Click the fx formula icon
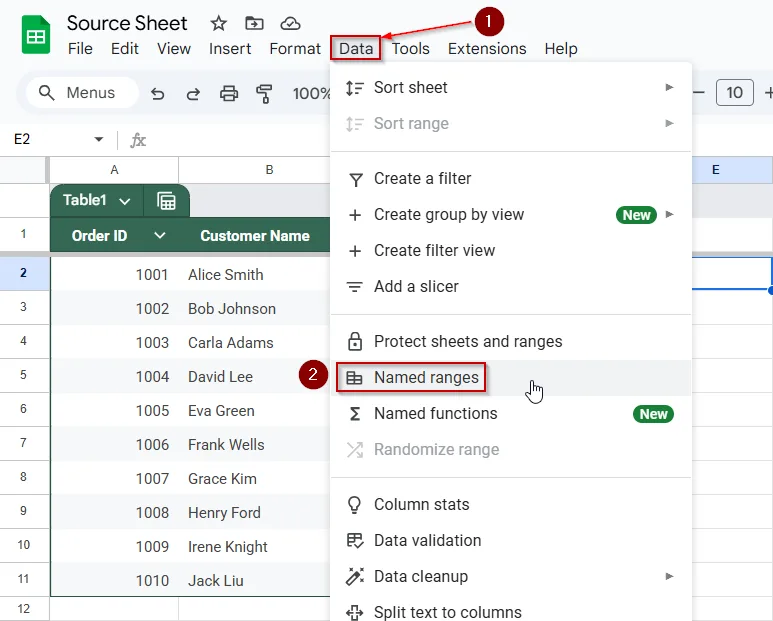 (x=138, y=140)
